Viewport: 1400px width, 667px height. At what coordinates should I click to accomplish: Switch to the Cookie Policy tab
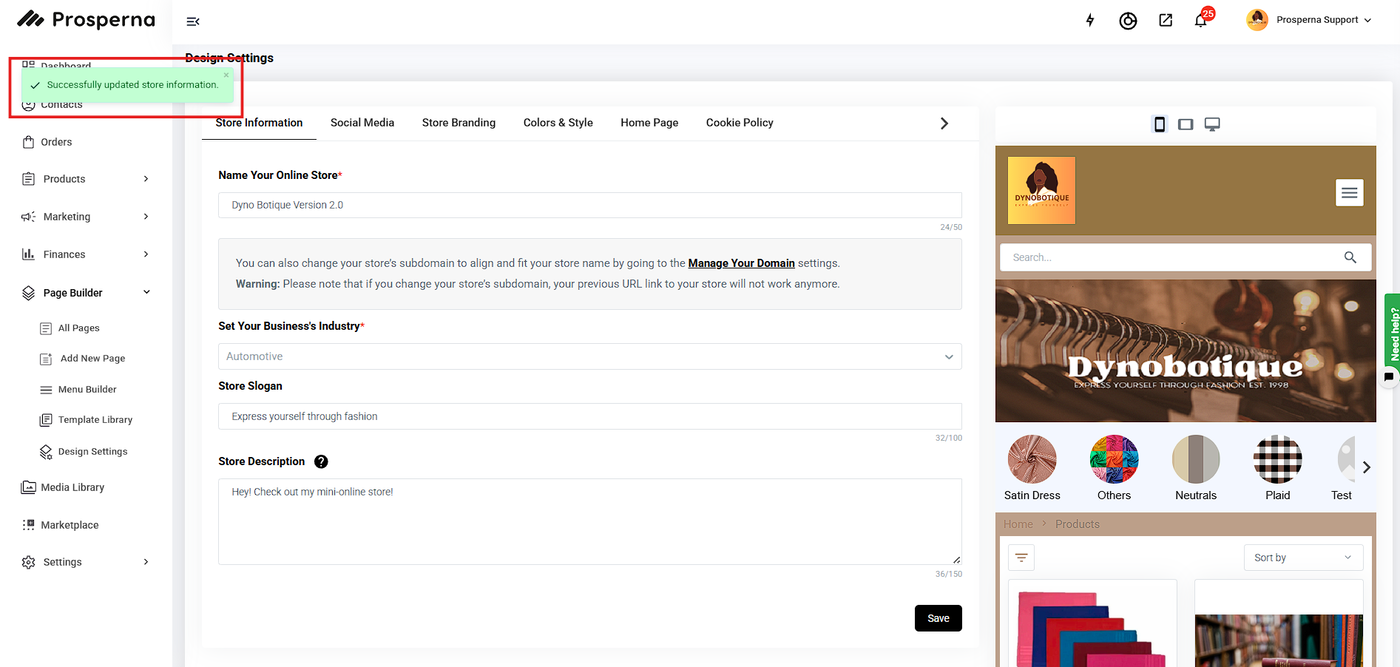[739, 123]
